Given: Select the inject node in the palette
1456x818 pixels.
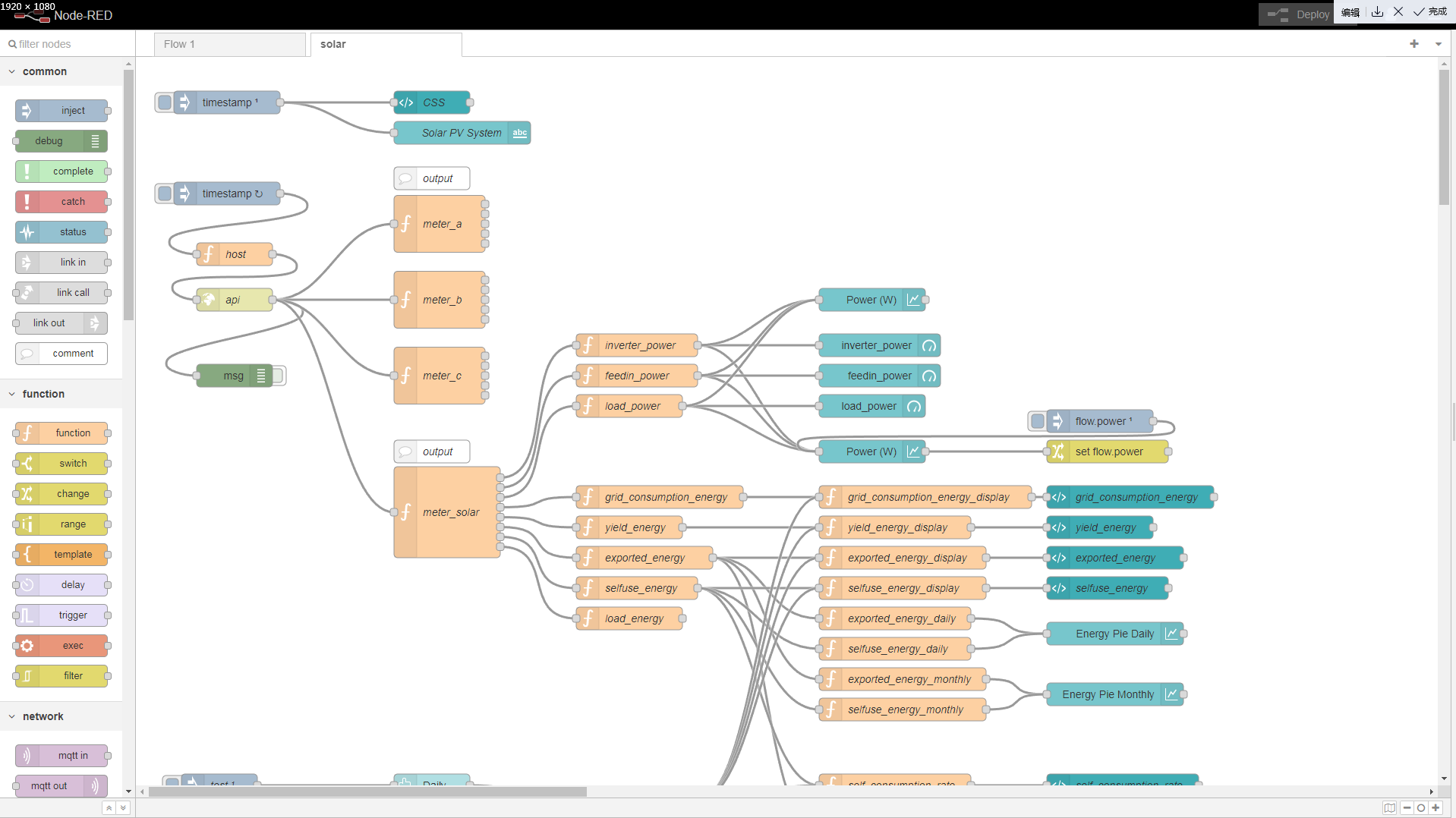Looking at the screenshot, I should point(61,111).
